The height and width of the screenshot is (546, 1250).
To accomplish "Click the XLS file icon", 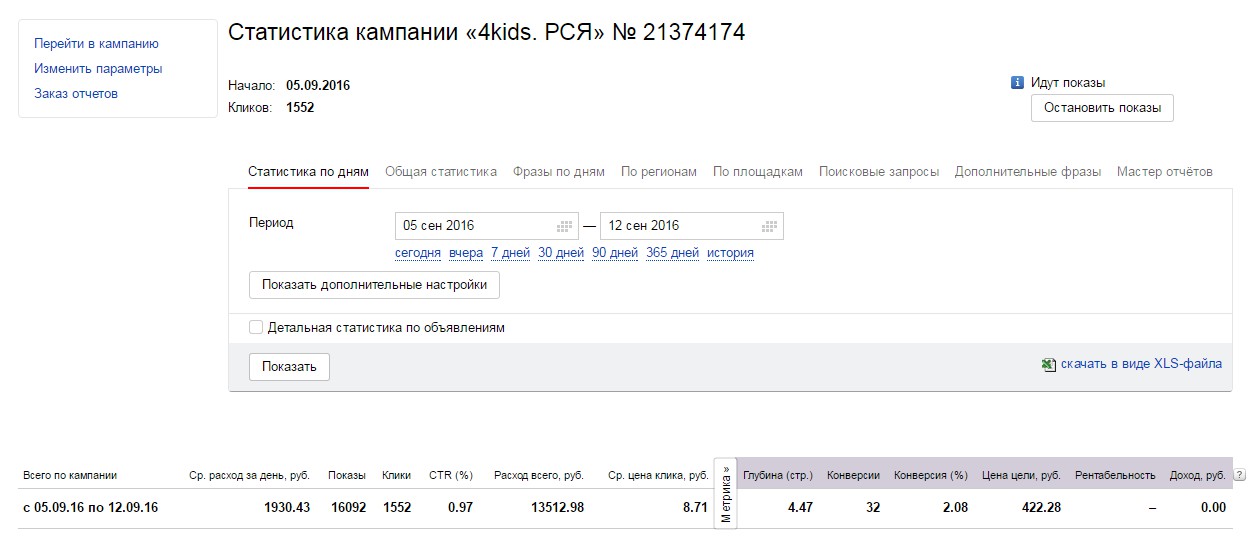I will tap(1049, 365).
